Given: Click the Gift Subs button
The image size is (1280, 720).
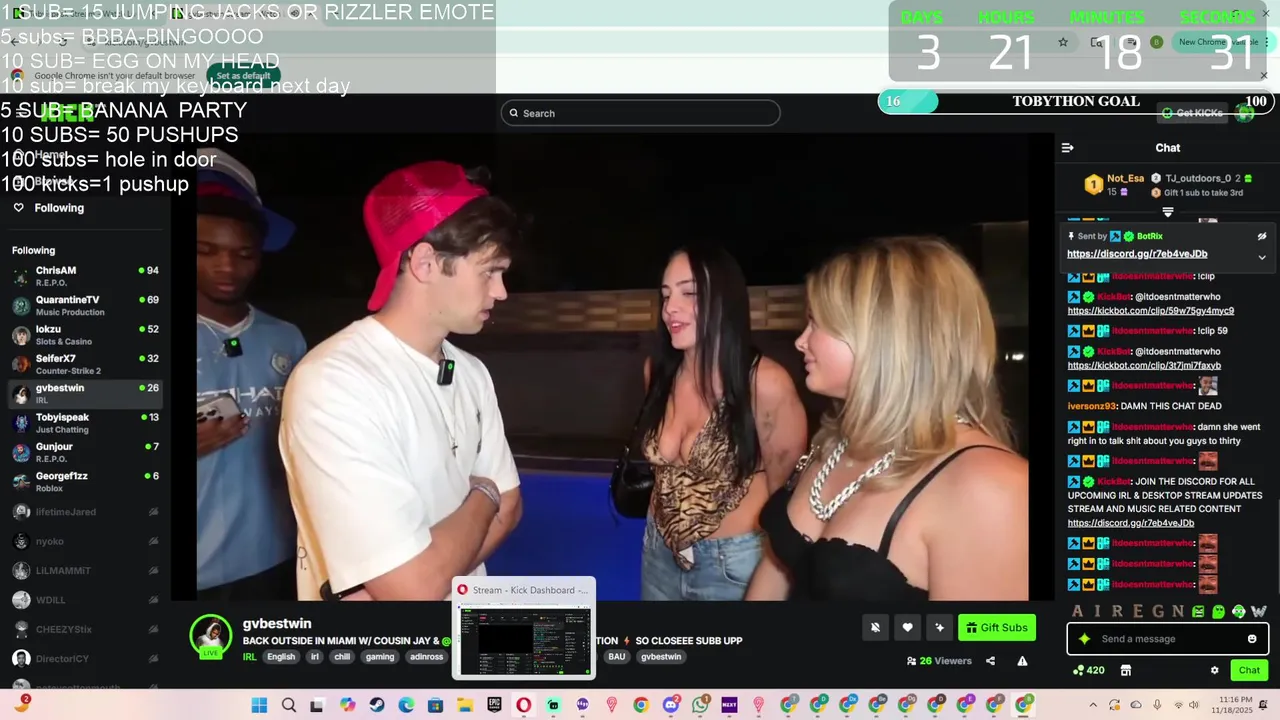Looking at the screenshot, I should click(x=996, y=627).
